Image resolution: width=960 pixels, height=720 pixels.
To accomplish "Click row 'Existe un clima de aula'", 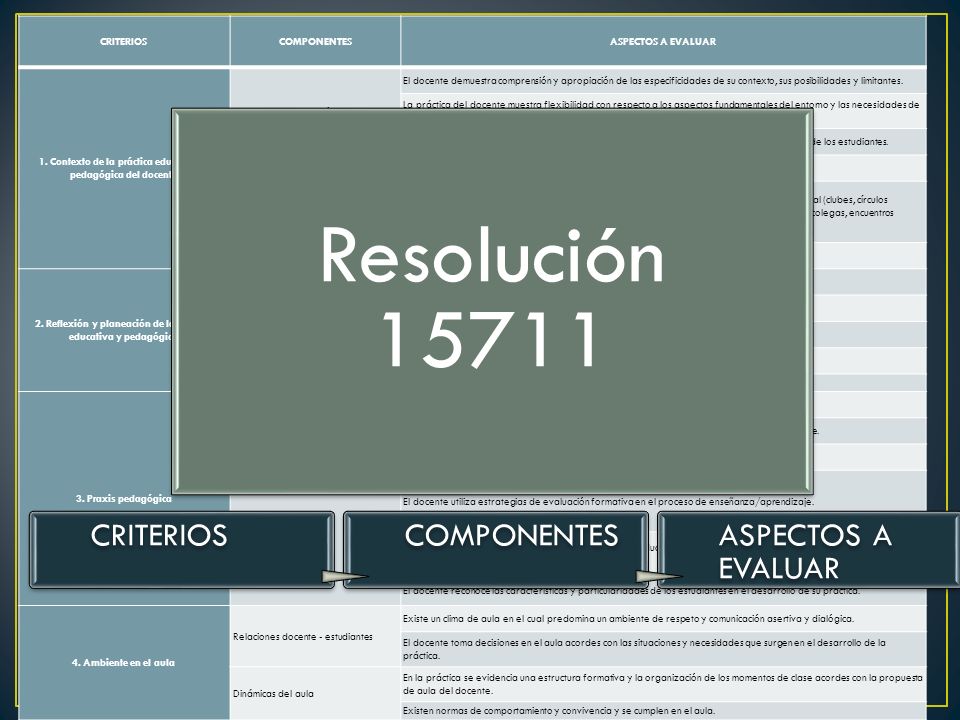I will coord(663,619).
